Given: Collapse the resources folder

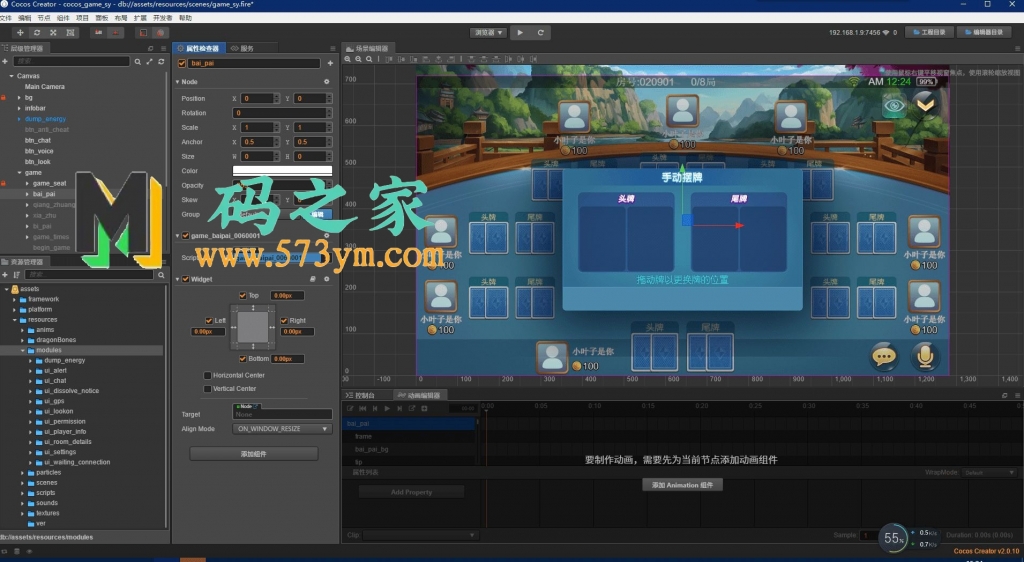Looking at the screenshot, I should tap(14, 320).
